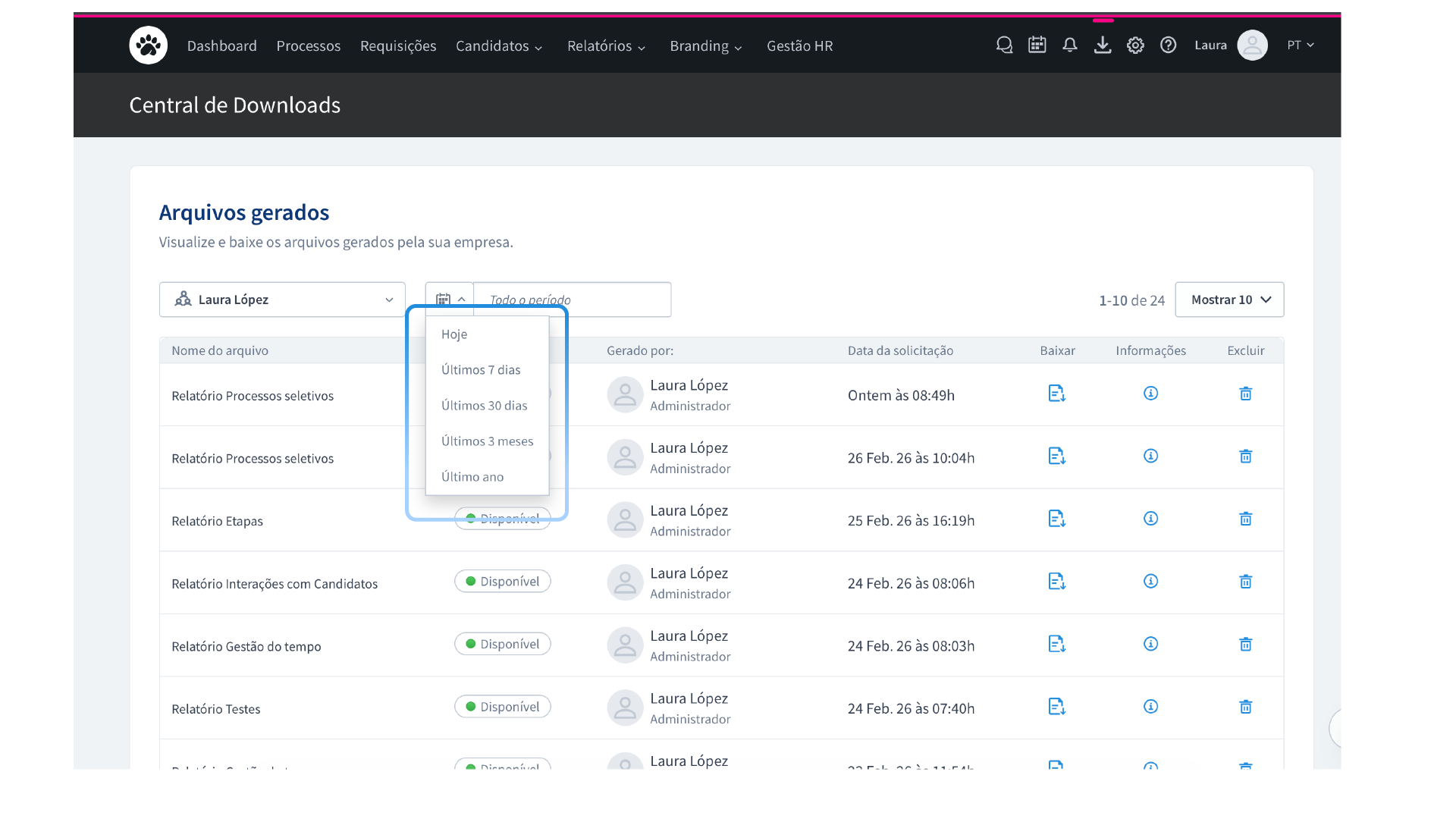This screenshot has width=1456, height=819.
Task: Download the Relatório Etapas file
Action: click(x=1056, y=519)
